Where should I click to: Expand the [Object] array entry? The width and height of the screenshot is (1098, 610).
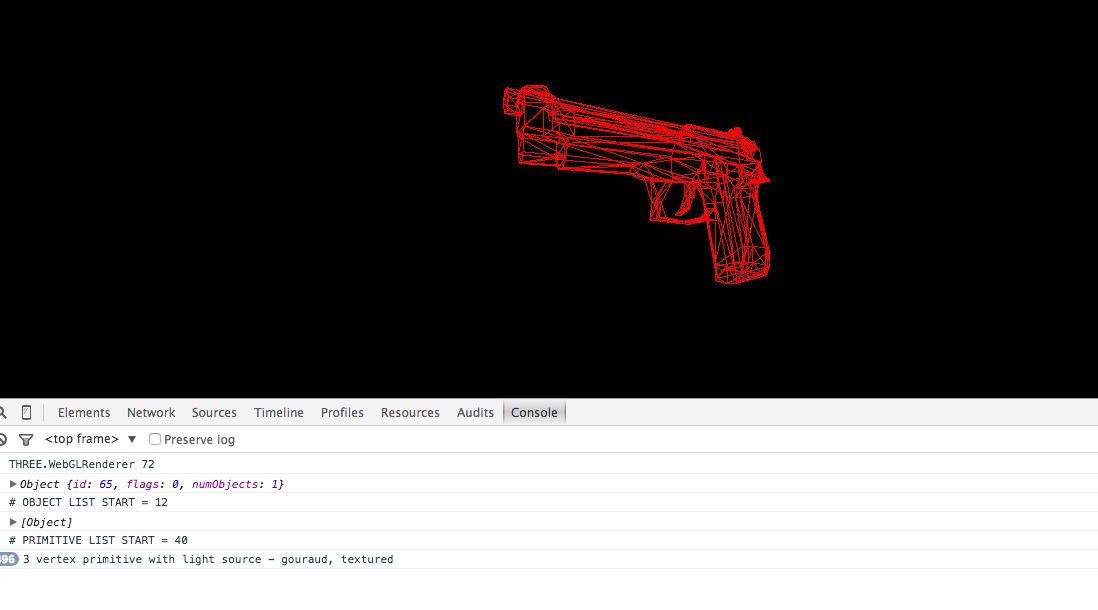13,522
